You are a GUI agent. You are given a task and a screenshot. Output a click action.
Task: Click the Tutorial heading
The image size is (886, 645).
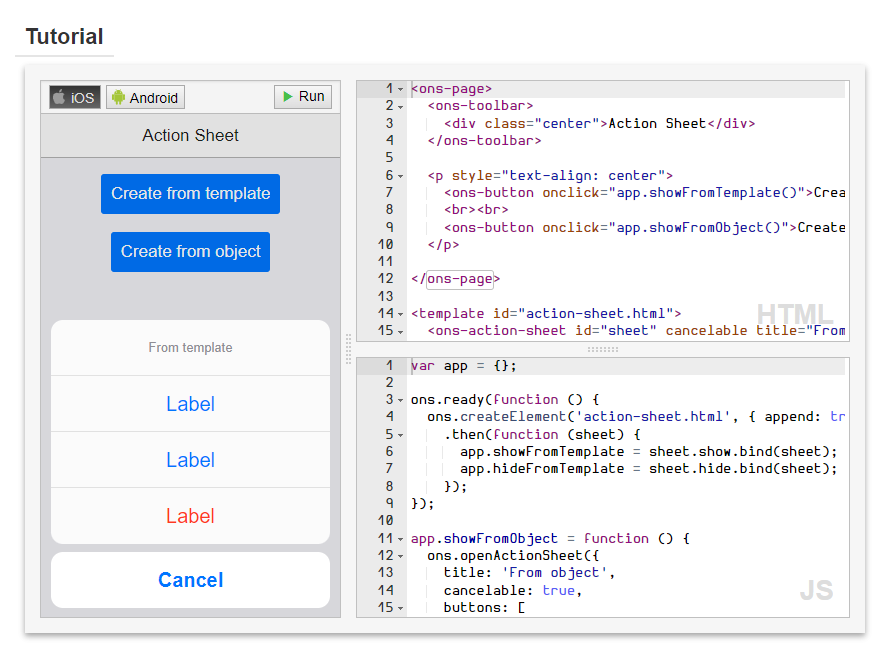64,37
